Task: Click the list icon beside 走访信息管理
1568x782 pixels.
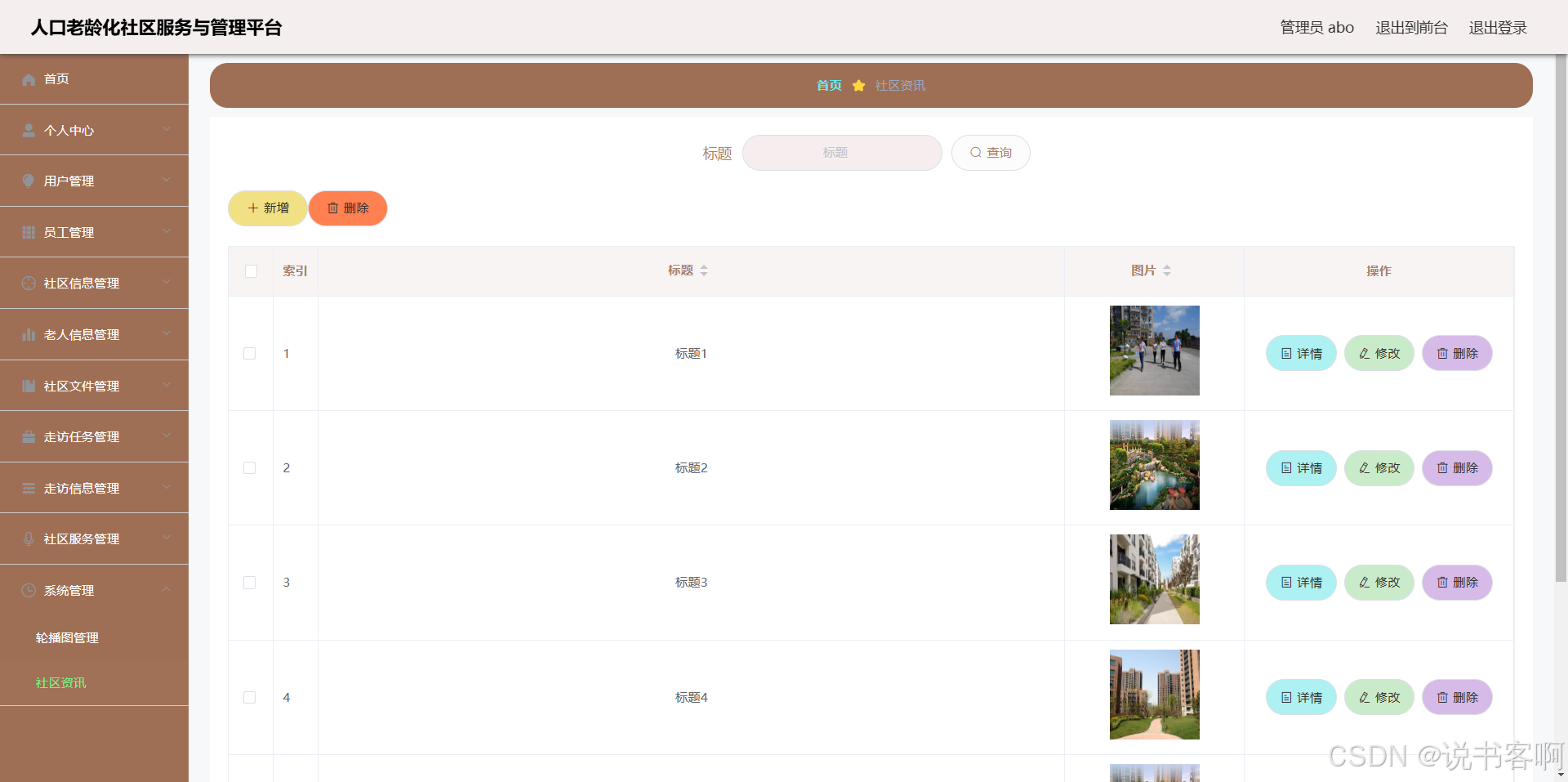Action: (29, 488)
